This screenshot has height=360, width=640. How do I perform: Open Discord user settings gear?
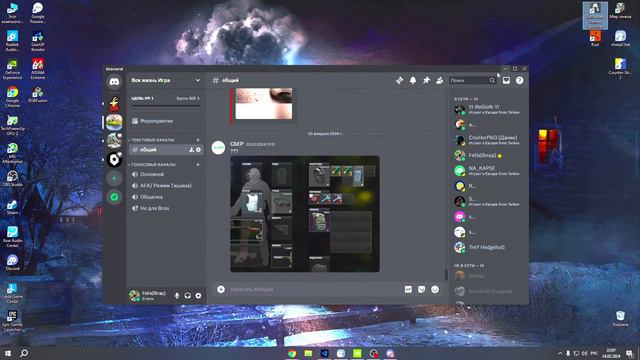[x=198, y=296]
